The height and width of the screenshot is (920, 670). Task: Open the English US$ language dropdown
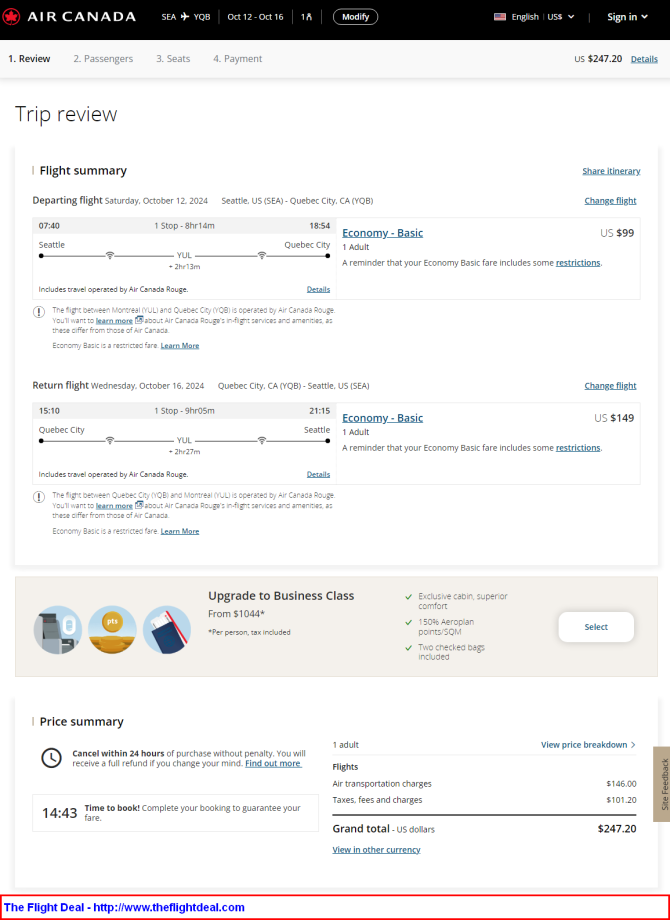click(x=543, y=17)
